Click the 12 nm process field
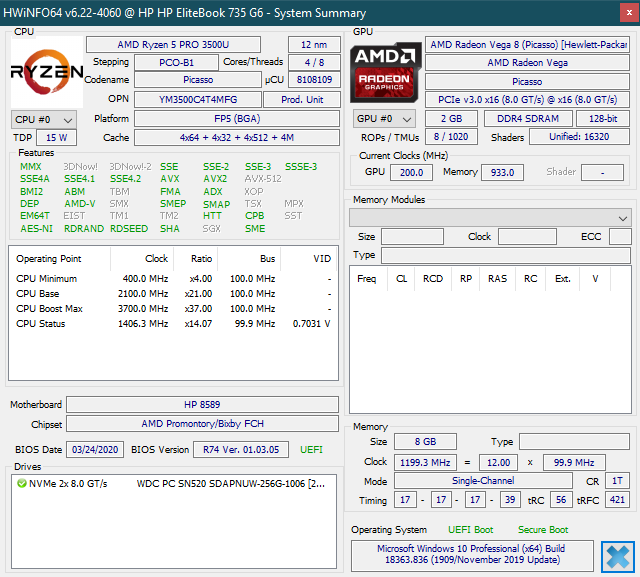640x577 pixels. pyautogui.click(x=314, y=44)
